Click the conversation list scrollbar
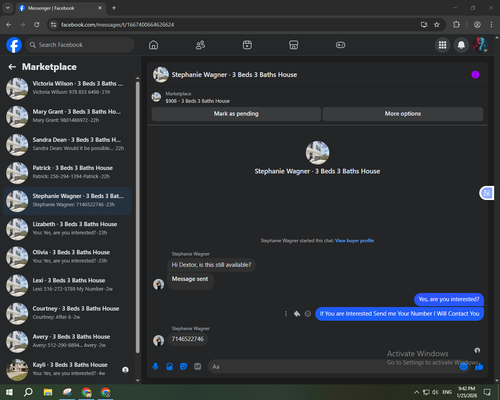This screenshot has width=500, height=400. (x=138, y=217)
